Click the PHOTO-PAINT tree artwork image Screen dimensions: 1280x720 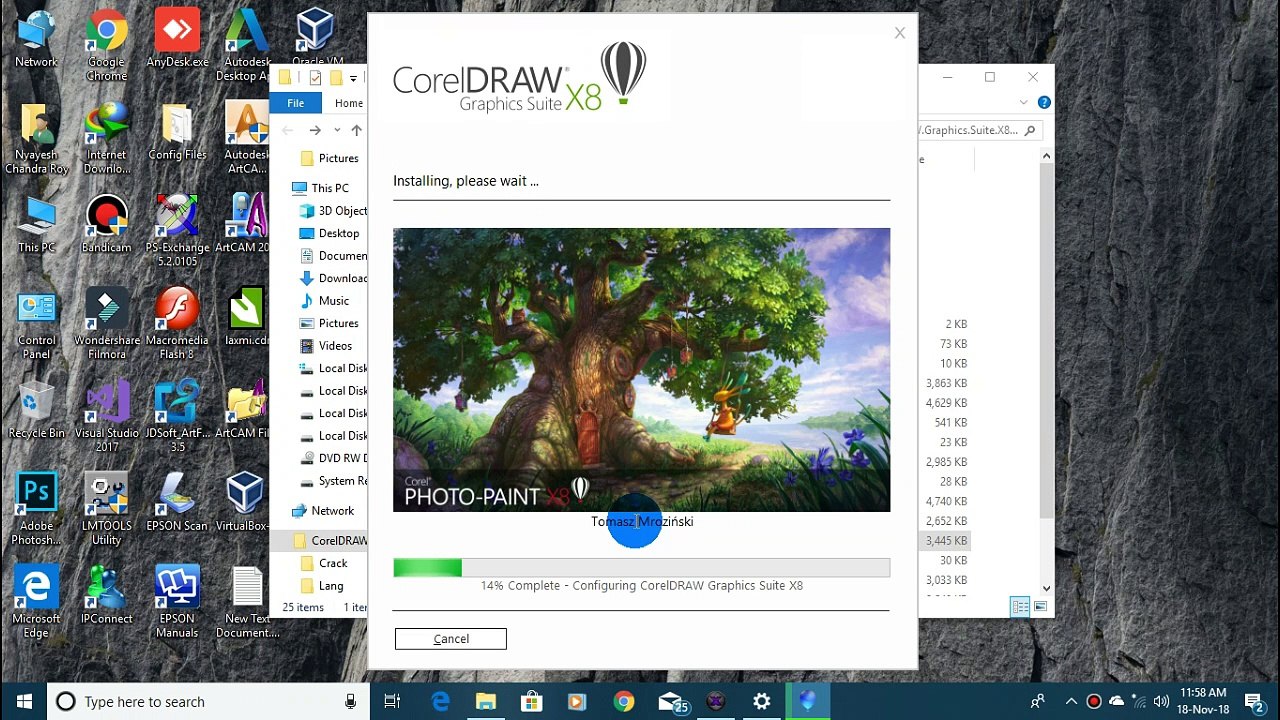pos(641,370)
